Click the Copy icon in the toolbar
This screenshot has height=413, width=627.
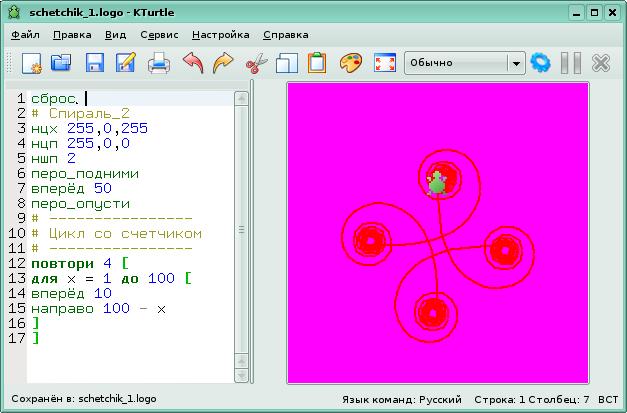pos(287,63)
